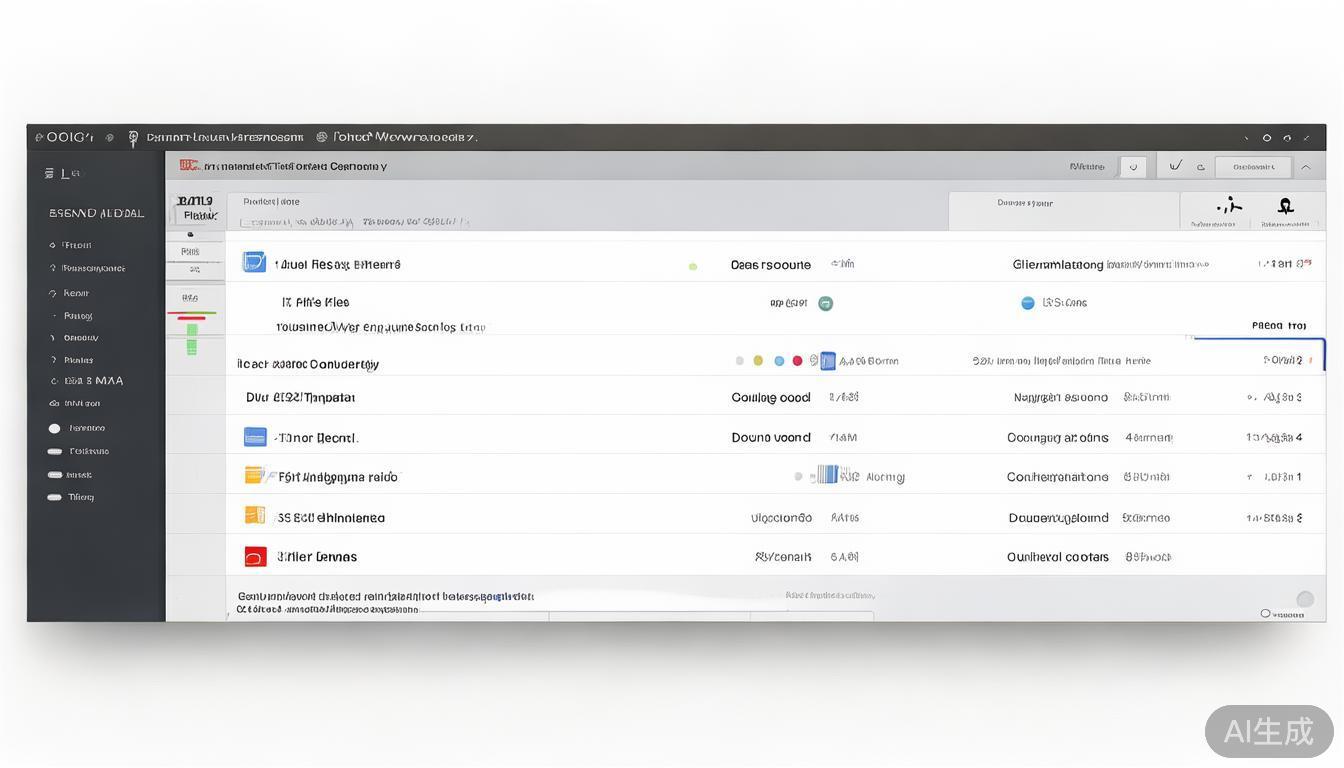Collapse the panel with the top-right up chevron
The width and height of the screenshot is (1344, 768).
pyautogui.click(x=1306, y=167)
